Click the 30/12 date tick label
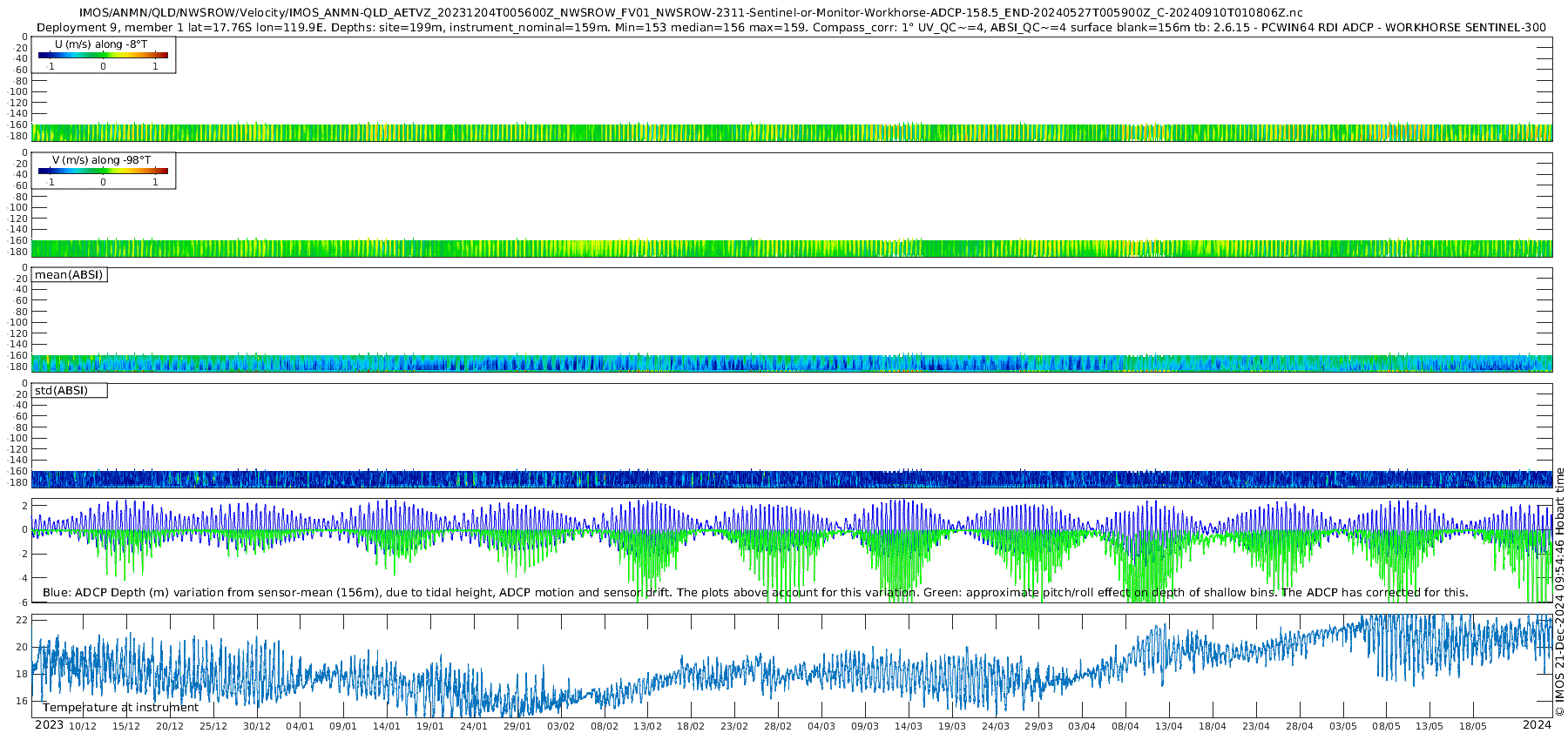Viewport: 1568px width, 740px height. click(257, 726)
